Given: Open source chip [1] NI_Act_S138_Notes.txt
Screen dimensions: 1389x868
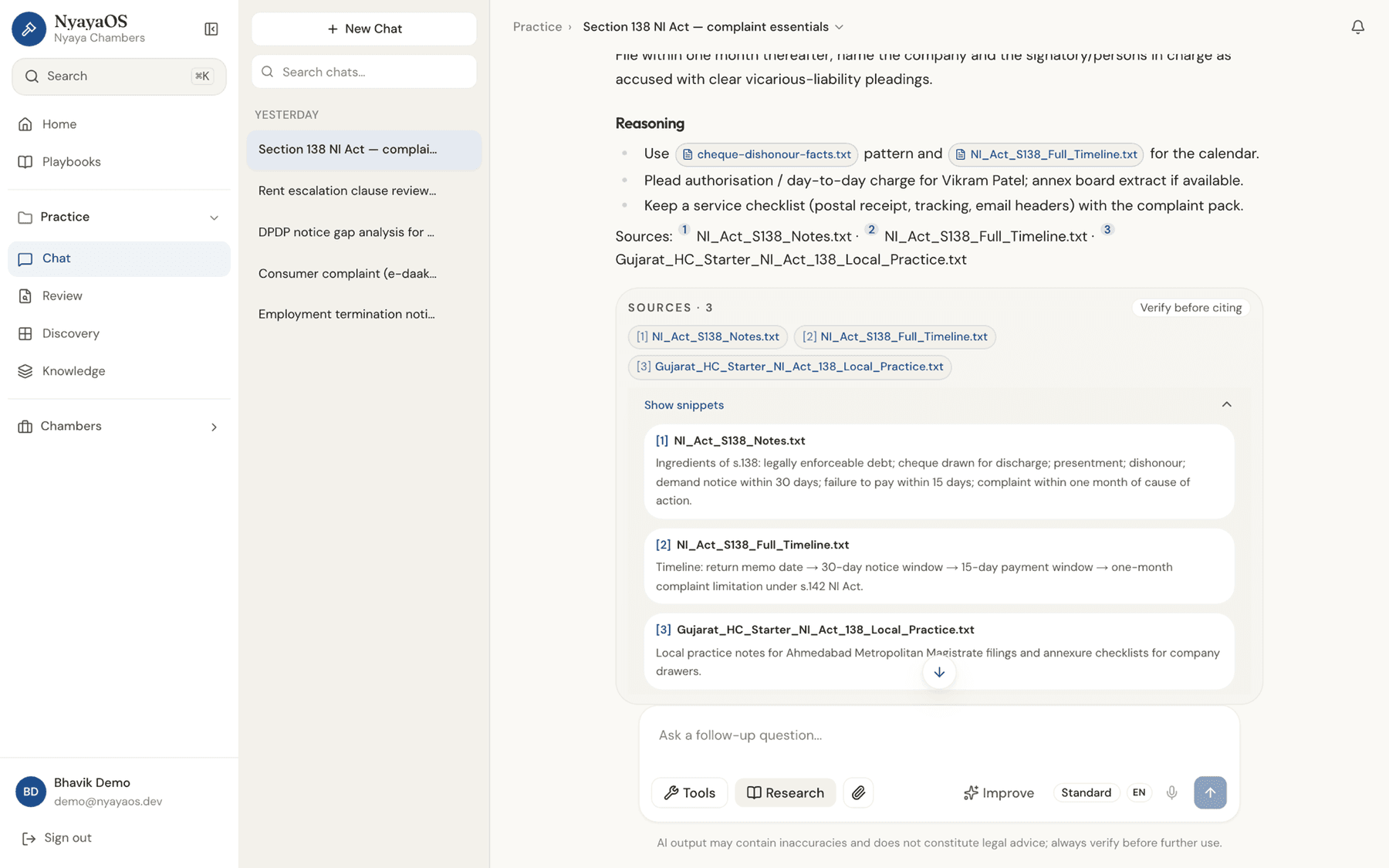Looking at the screenshot, I should tap(708, 336).
